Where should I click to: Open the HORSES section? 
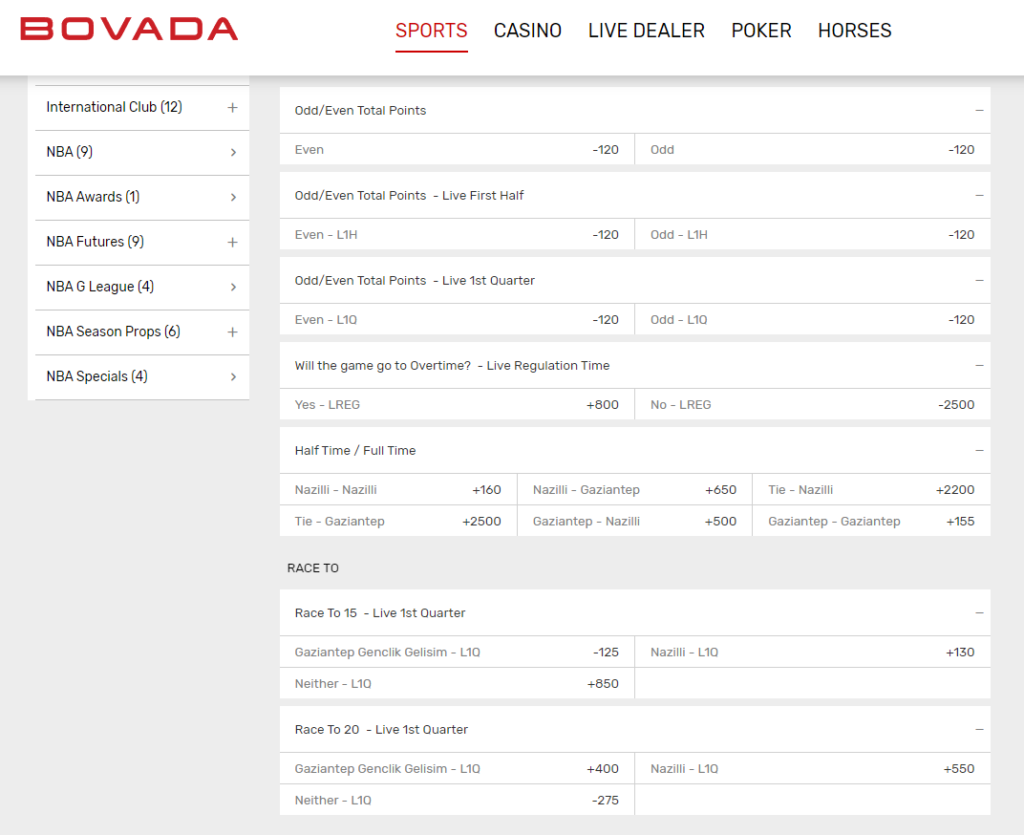pos(854,31)
